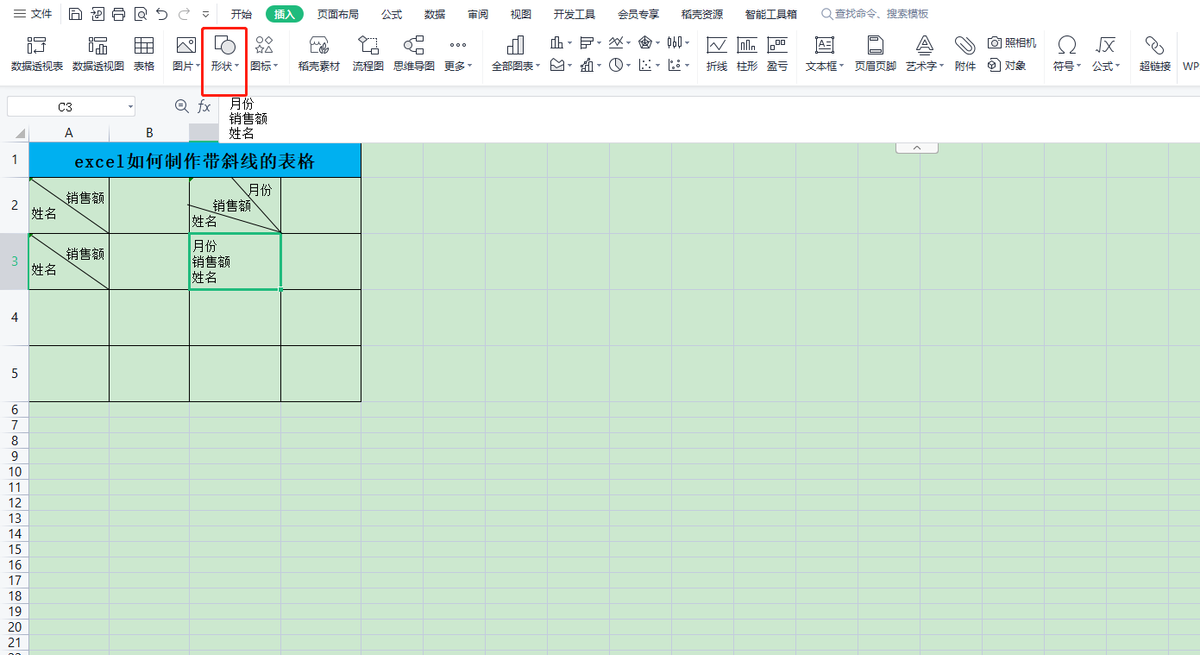The height and width of the screenshot is (655, 1200).
Task: Insert a 思维导图 mind map
Action: point(413,54)
